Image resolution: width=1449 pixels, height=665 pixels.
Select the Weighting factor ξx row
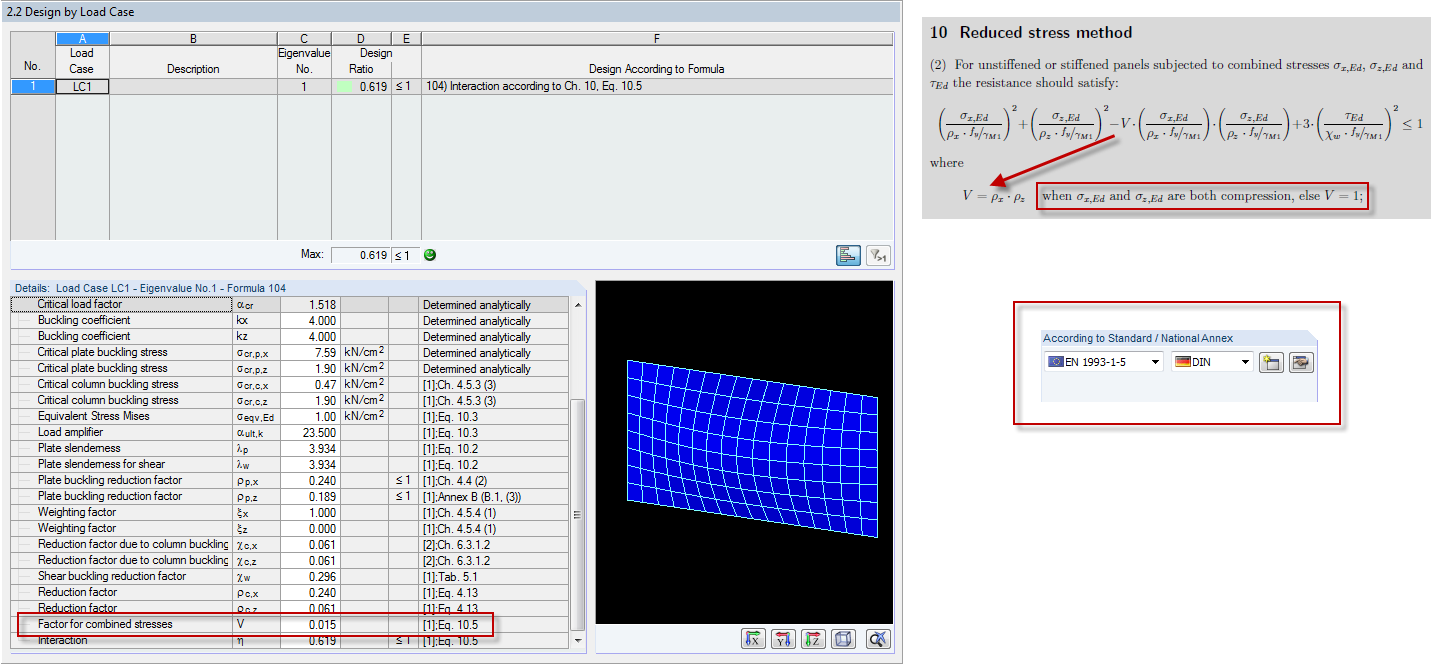[x=290, y=513]
